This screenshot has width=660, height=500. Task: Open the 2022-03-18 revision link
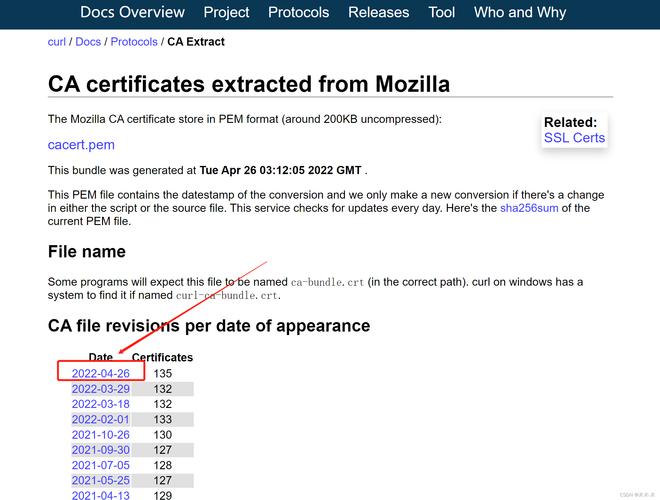point(101,404)
